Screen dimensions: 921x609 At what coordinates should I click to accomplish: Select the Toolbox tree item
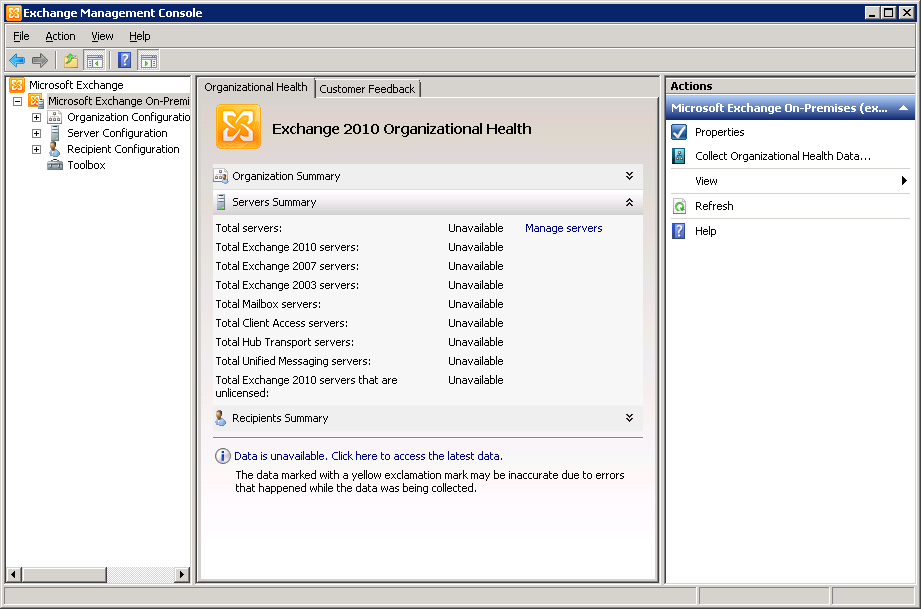coord(86,165)
